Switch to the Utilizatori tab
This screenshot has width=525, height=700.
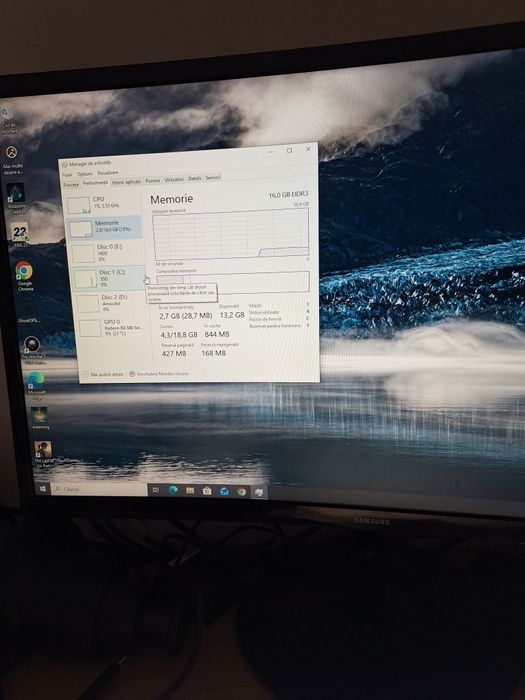174,179
